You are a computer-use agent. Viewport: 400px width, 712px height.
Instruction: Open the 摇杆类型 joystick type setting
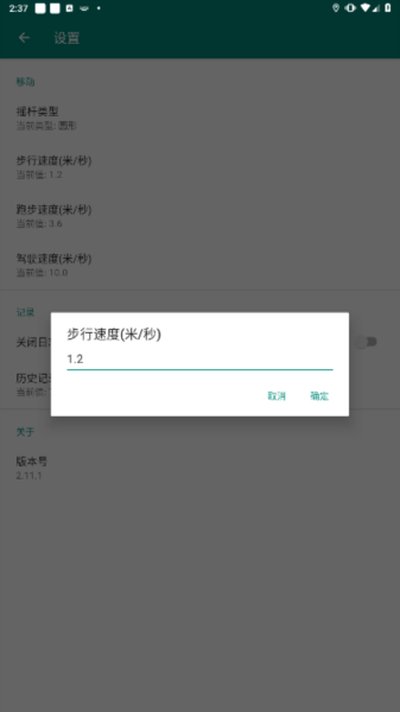(200, 118)
